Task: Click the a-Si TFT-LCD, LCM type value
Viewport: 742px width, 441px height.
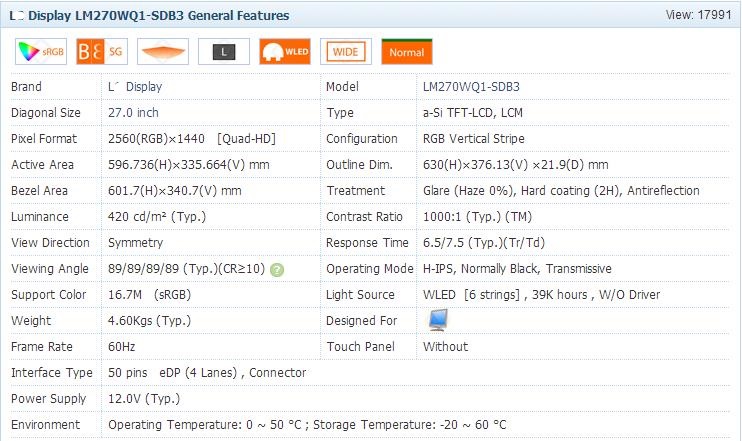Action: pos(473,113)
